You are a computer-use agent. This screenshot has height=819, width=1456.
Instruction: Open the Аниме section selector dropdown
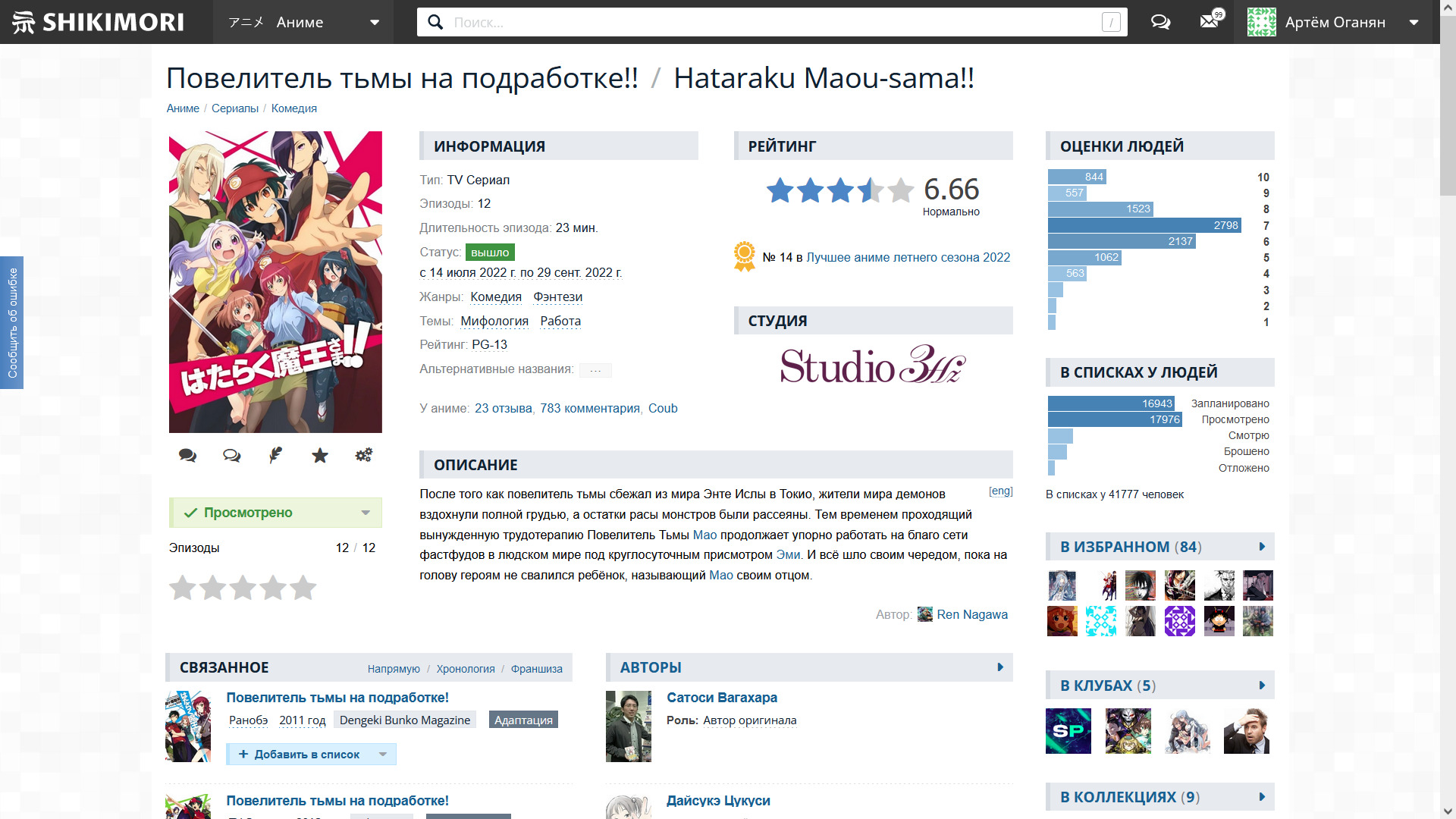374,22
